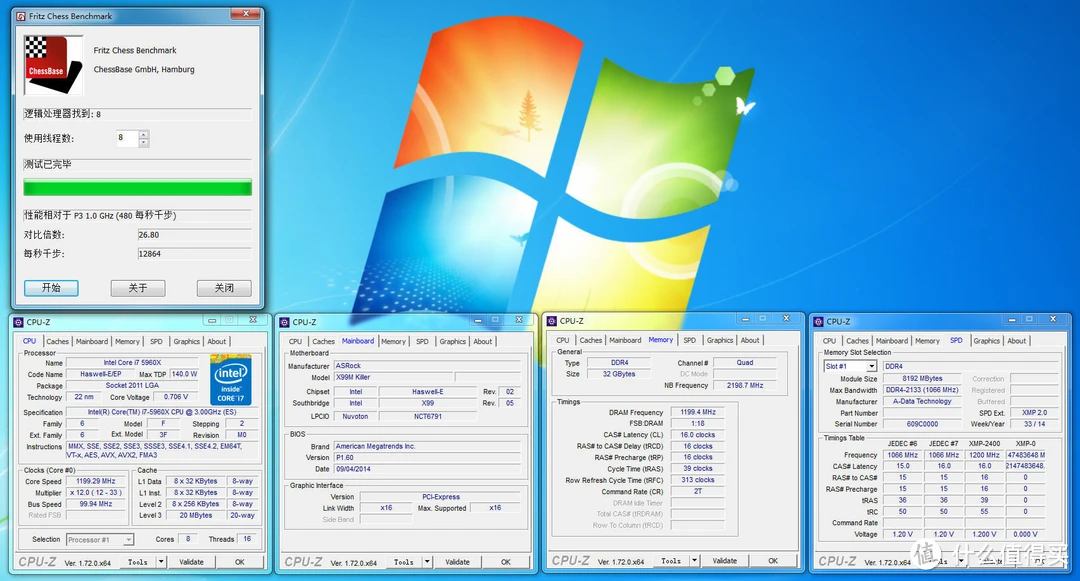Click the DRAM Frequency value 1199.4 MHz
Image resolution: width=1080 pixels, height=581 pixels.
pos(698,412)
